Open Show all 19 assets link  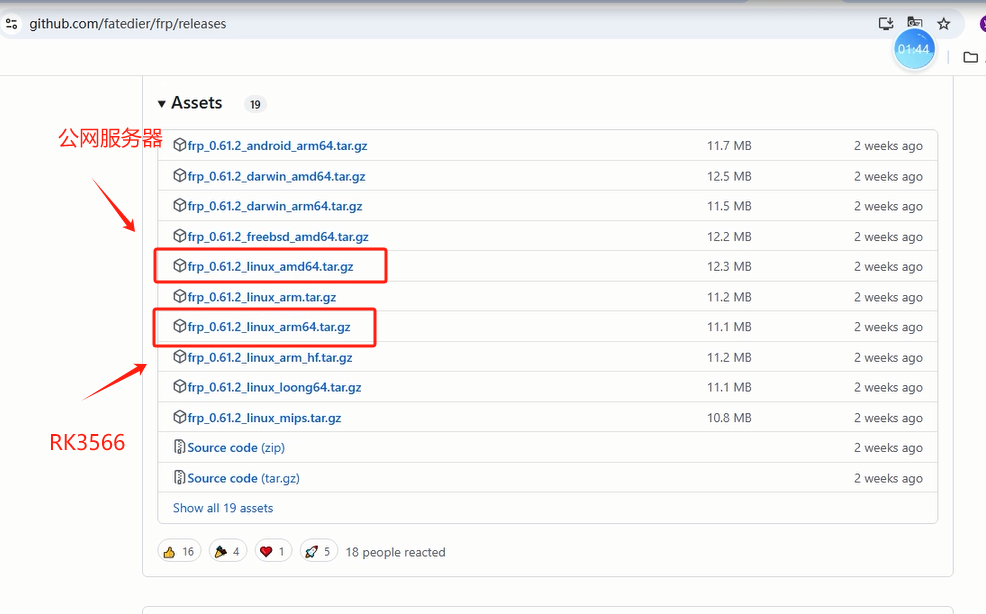point(223,508)
